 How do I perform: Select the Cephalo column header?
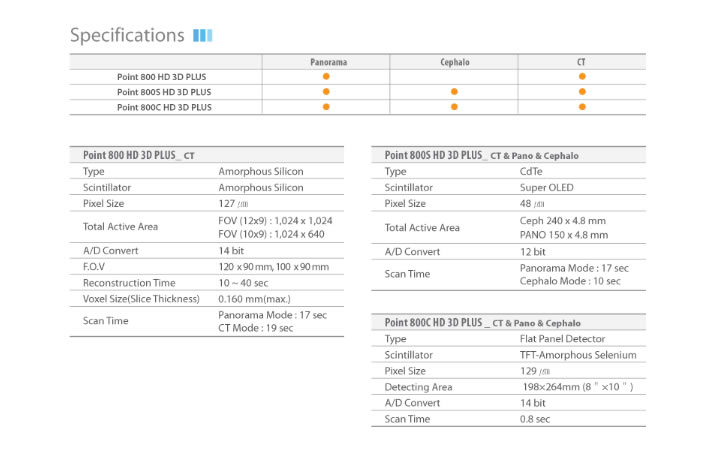pos(455,62)
